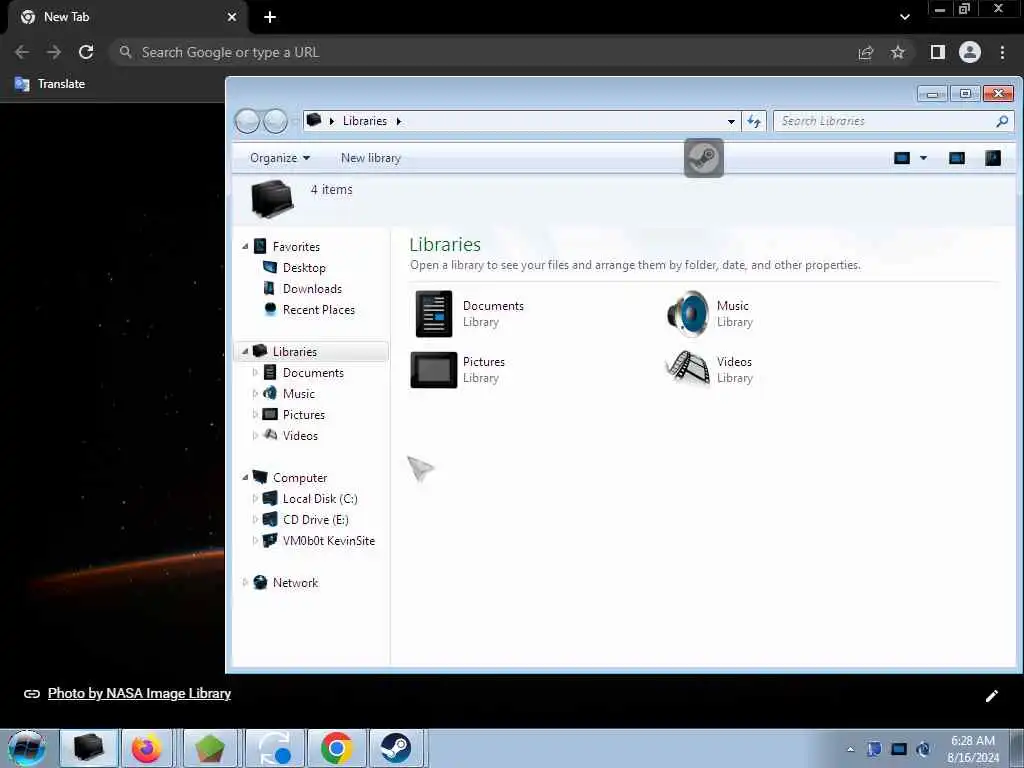Close the New Tab tab

pyautogui.click(x=232, y=17)
